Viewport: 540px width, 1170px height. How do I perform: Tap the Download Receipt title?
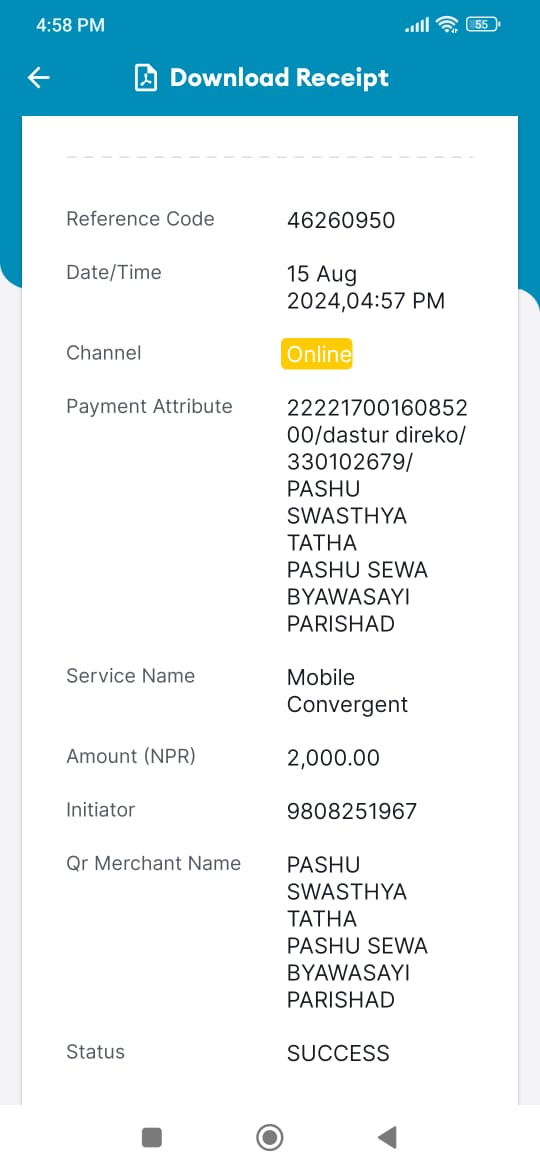[x=280, y=78]
